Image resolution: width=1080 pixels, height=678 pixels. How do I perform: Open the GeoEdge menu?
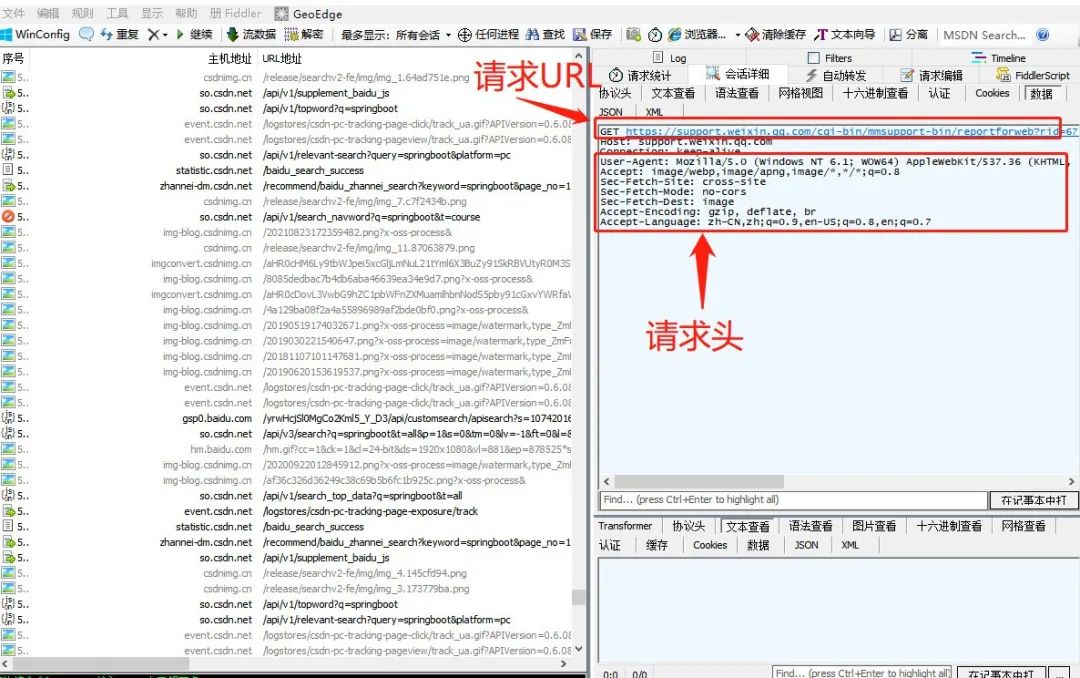pyautogui.click(x=308, y=13)
